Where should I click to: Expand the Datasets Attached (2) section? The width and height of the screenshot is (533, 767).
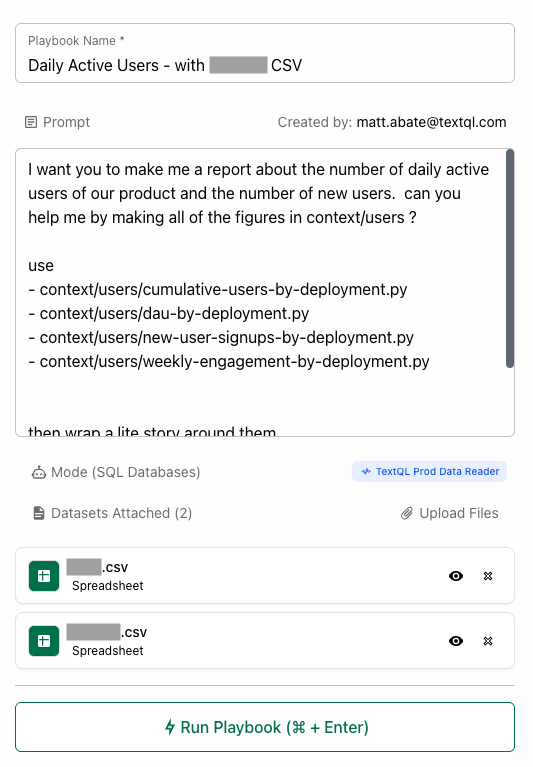pyautogui.click(x=112, y=513)
